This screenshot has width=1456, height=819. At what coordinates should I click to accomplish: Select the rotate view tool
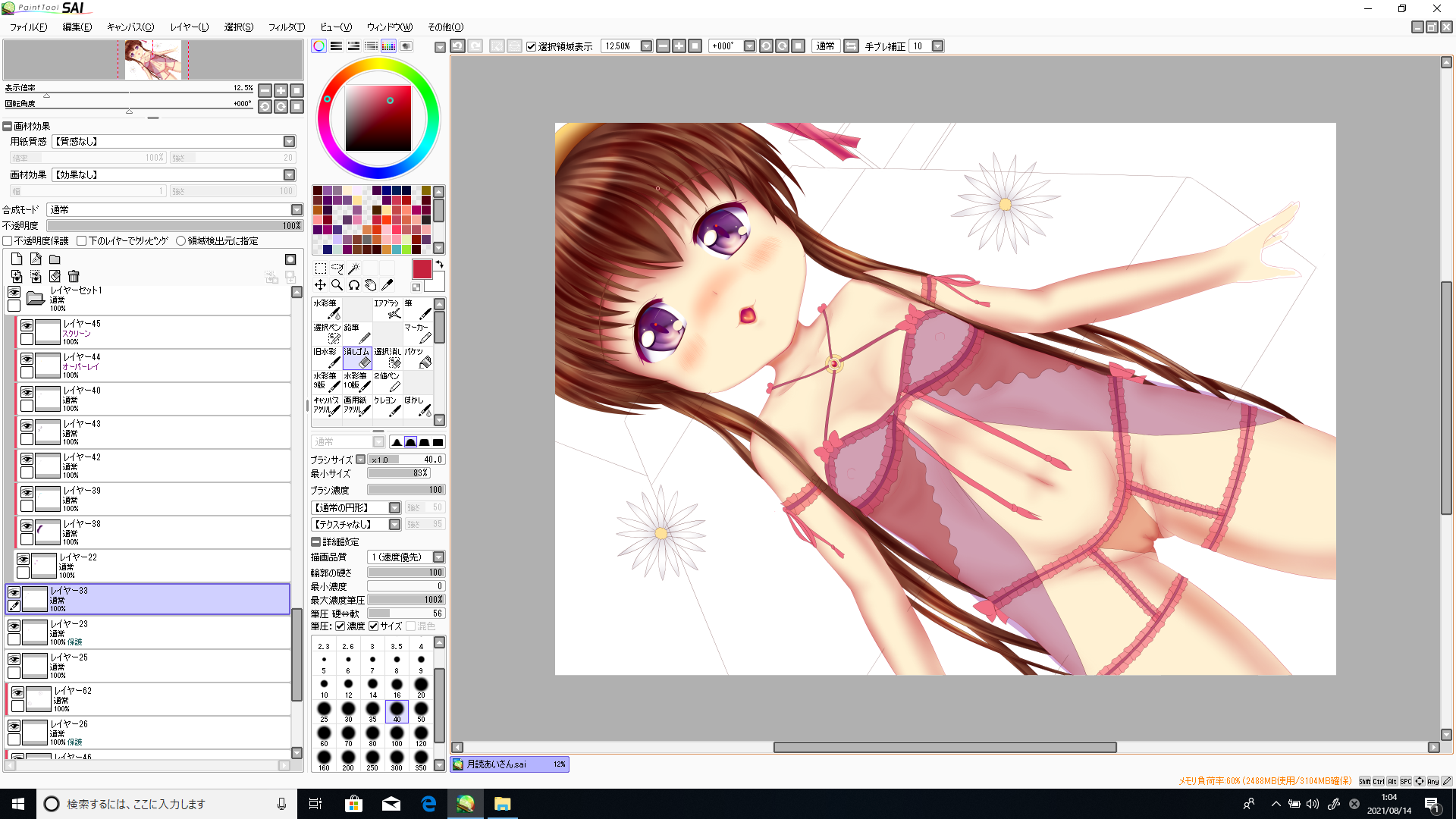[354, 285]
